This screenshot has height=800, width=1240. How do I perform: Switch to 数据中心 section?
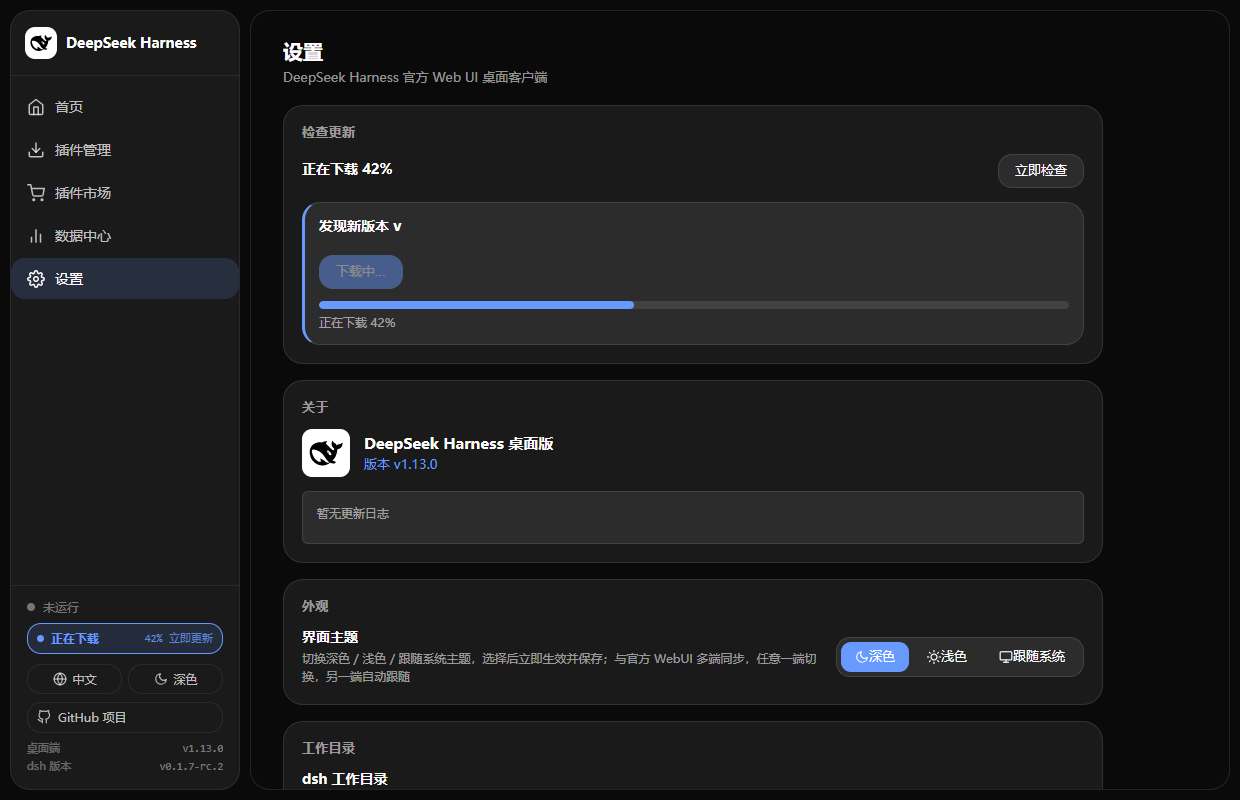125,236
